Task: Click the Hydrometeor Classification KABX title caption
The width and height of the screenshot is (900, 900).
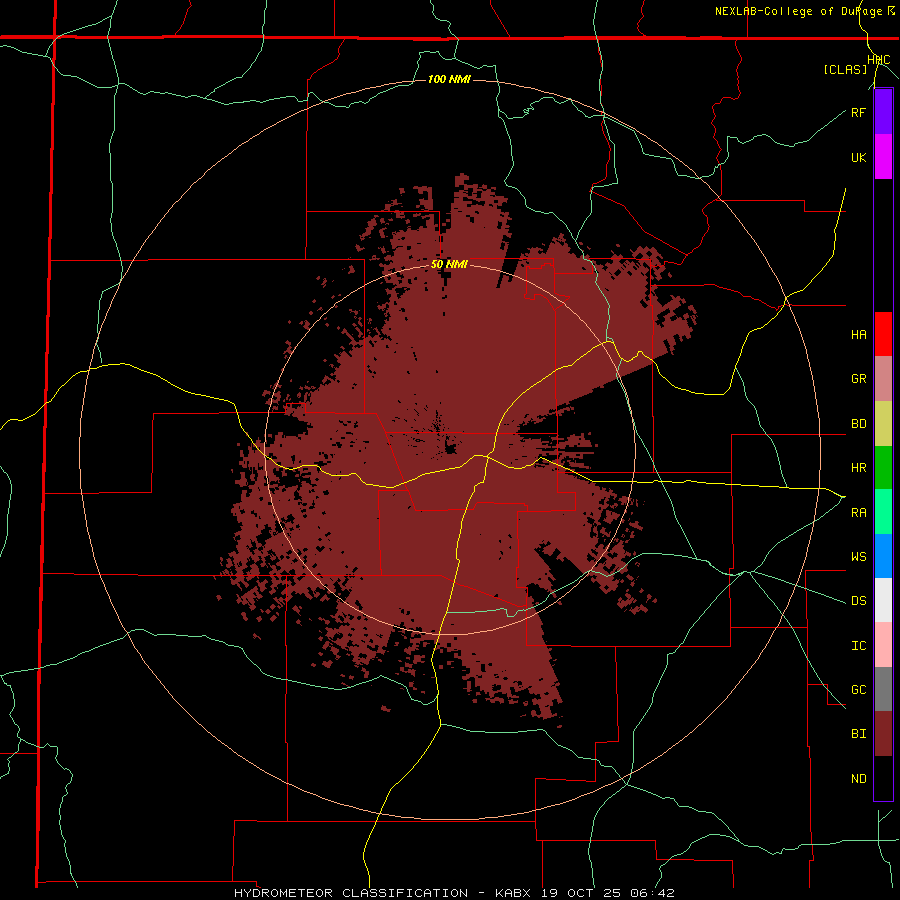Action: click(x=454, y=893)
